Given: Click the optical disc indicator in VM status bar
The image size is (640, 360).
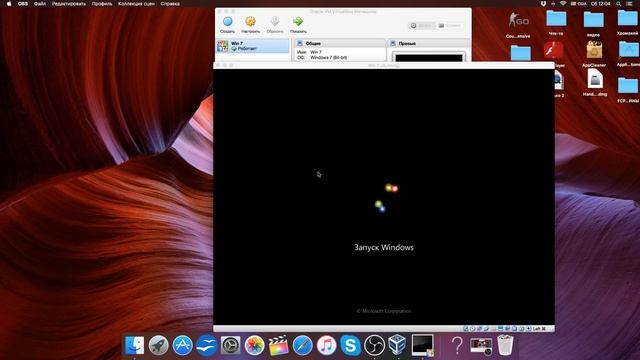Looking at the screenshot, I should pos(473,329).
